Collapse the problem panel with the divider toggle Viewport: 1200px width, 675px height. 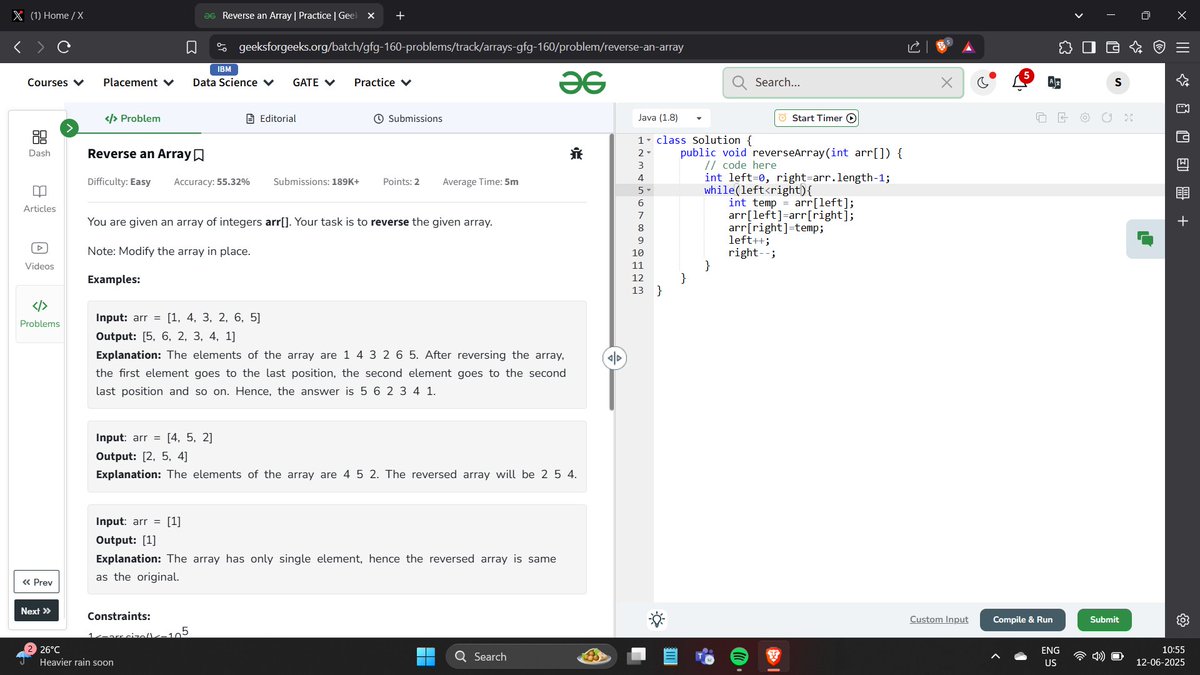616,357
